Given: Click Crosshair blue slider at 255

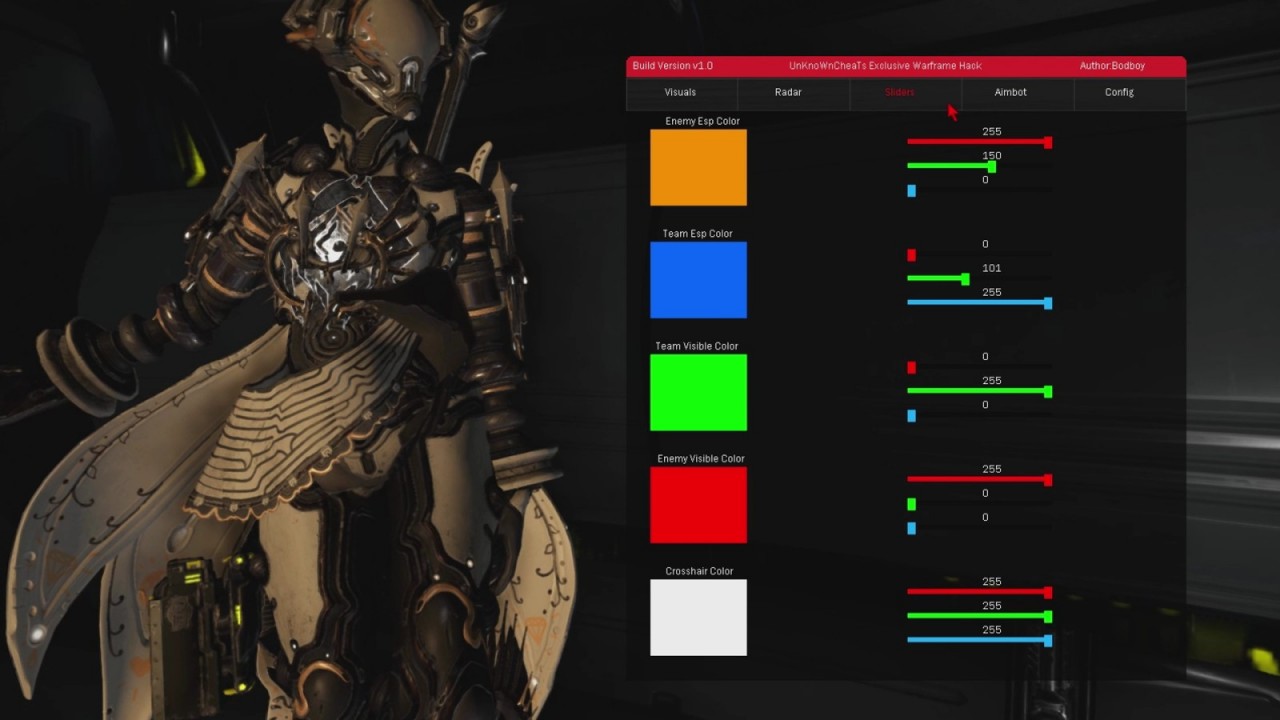Looking at the screenshot, I should click(979, 641).
